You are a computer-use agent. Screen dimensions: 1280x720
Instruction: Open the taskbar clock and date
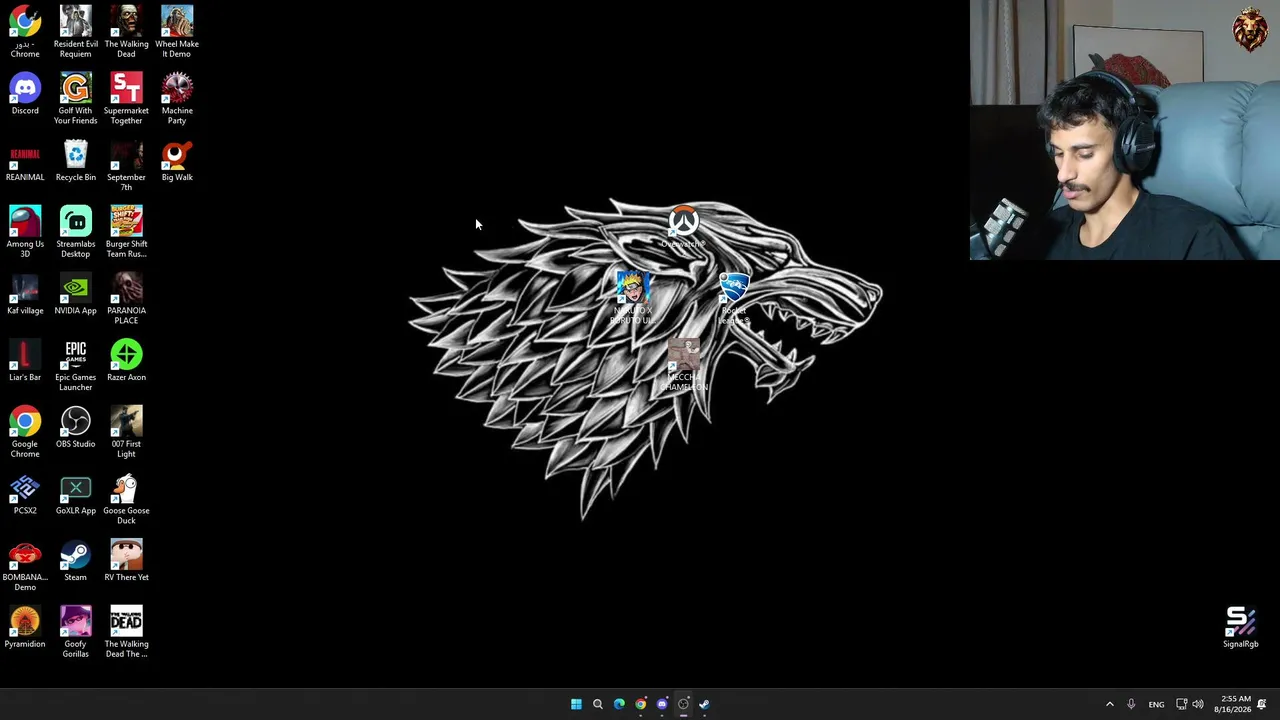tap(1232, 704)
